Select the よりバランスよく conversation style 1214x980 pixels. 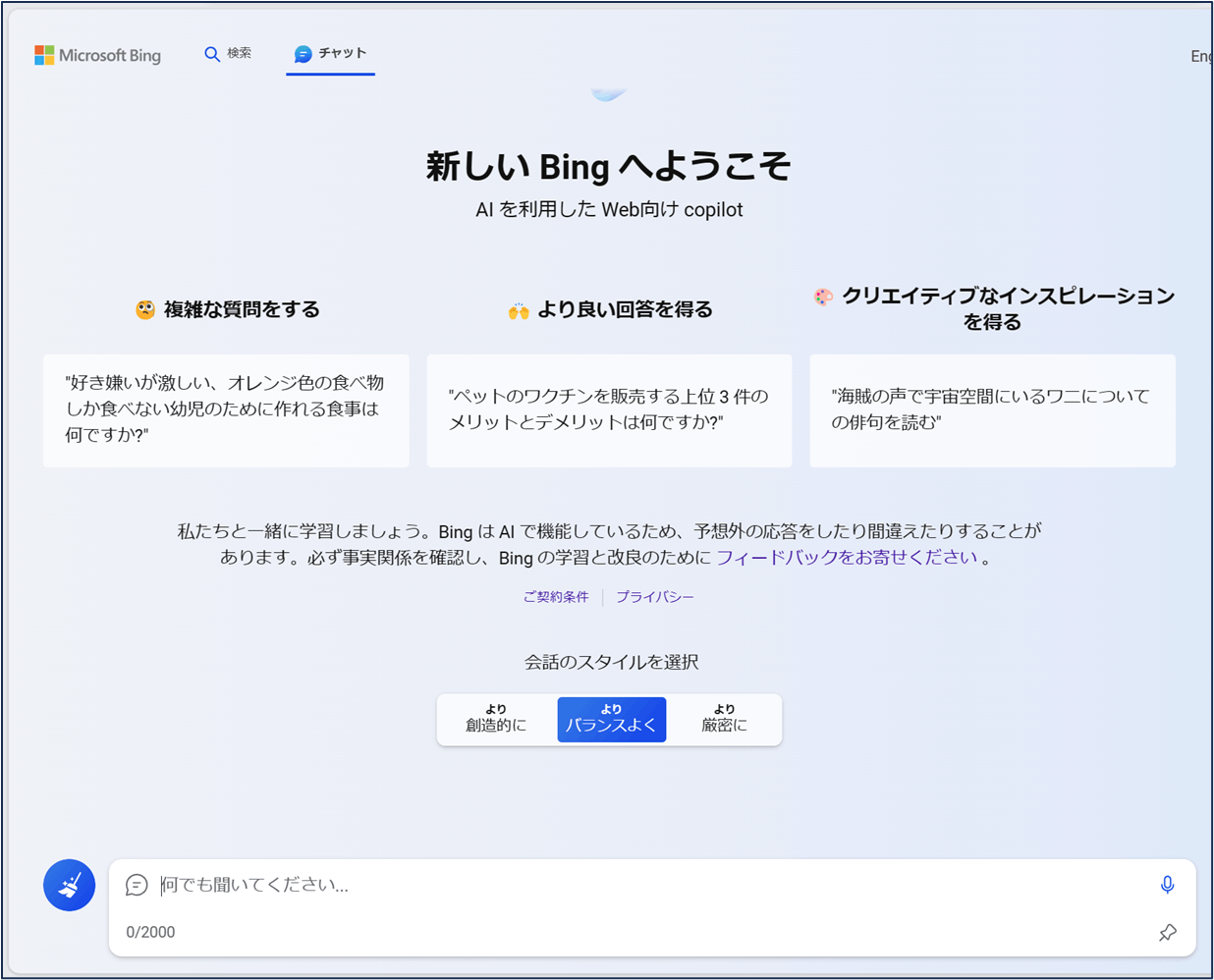611,719
